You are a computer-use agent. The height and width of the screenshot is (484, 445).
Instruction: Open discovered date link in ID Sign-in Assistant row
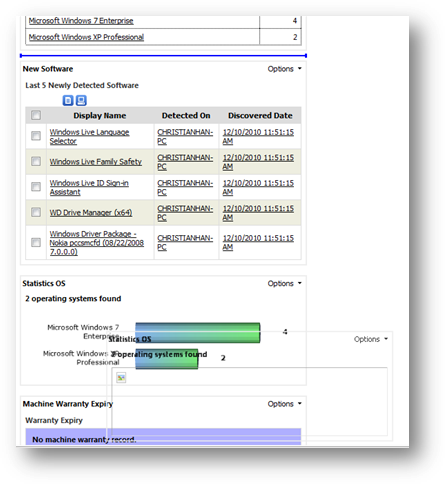(x=258, y=187)
